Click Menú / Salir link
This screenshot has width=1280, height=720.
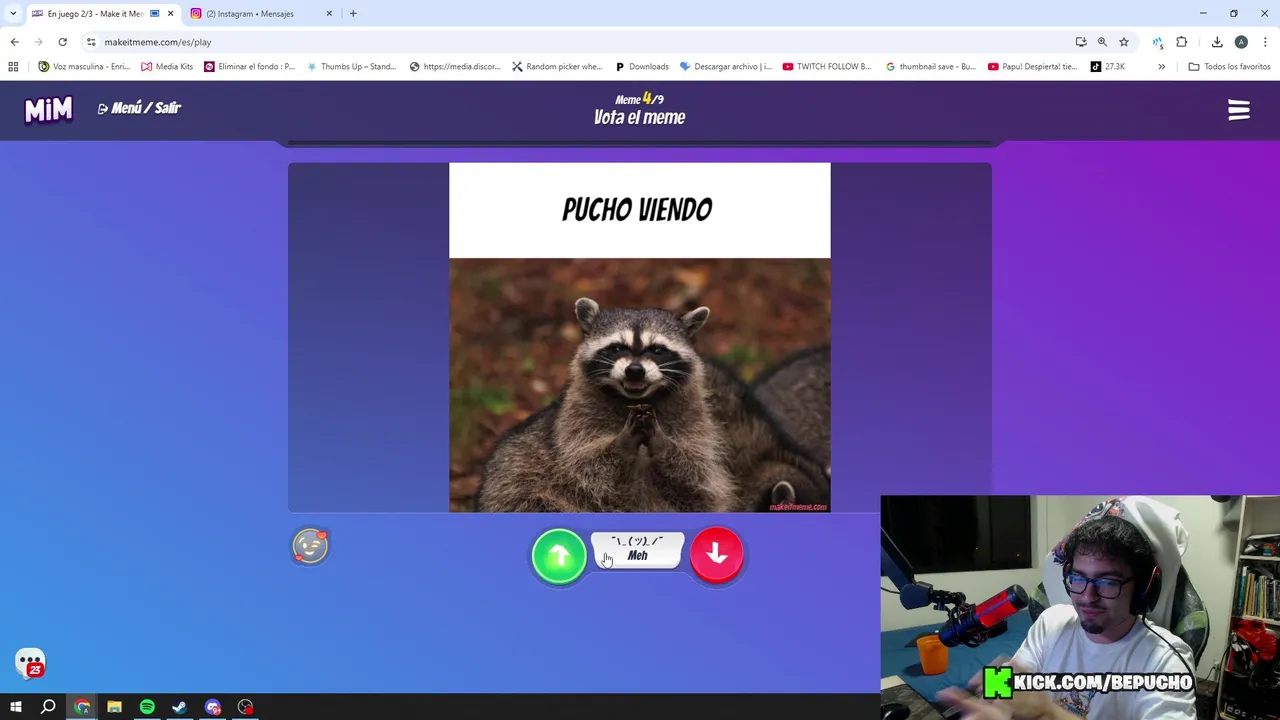139,108
